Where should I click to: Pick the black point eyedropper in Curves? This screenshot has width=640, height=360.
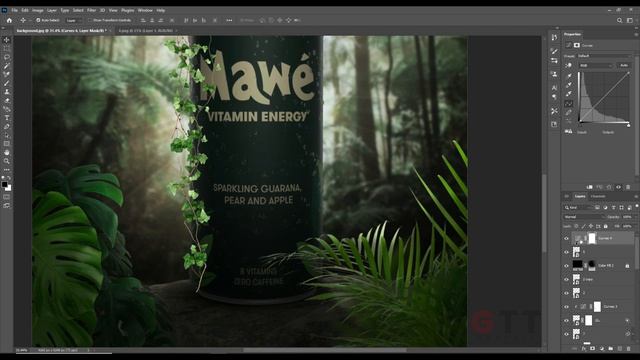pos(569,76)
